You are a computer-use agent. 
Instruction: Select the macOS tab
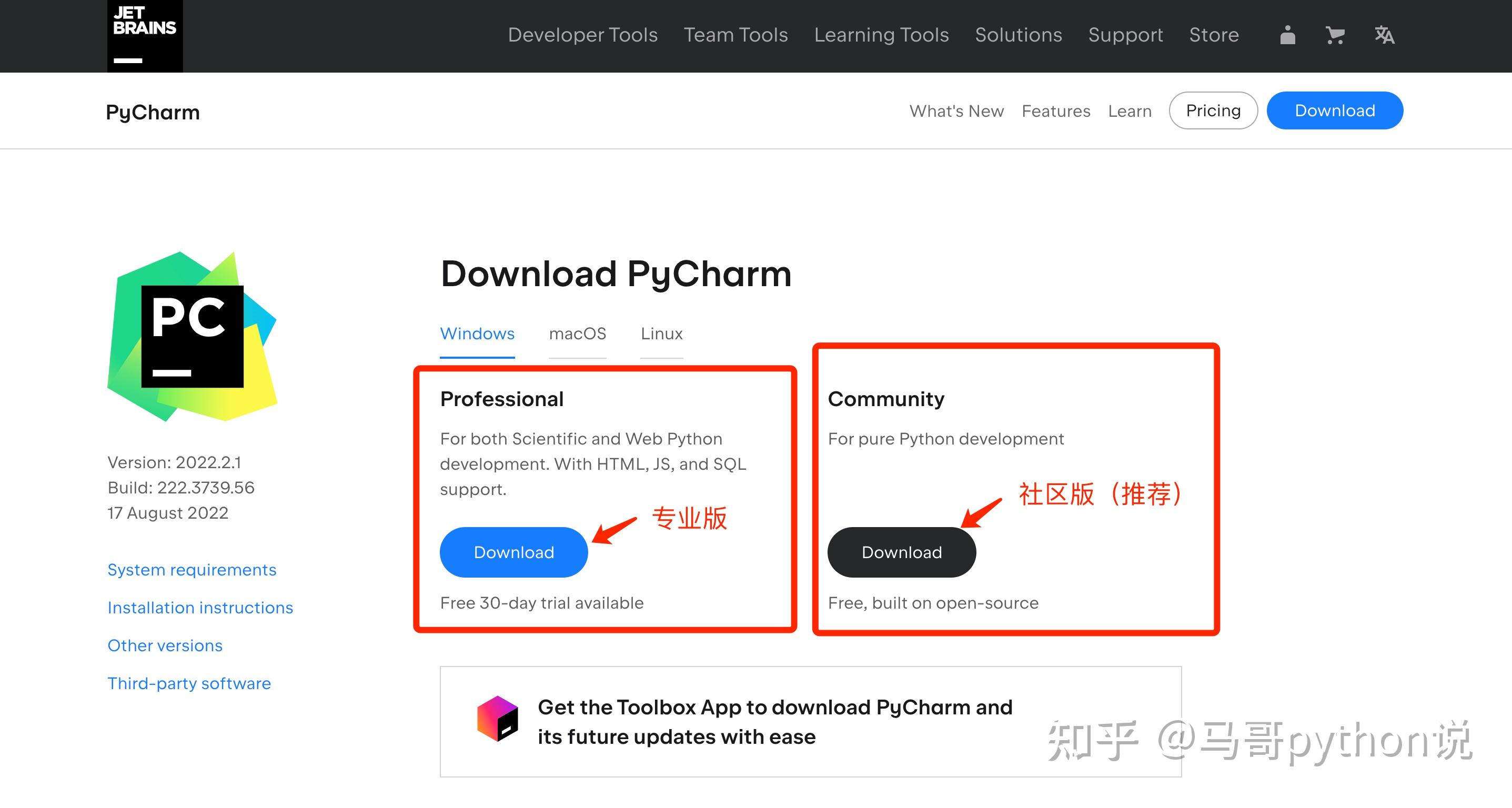tap(578, 334)
